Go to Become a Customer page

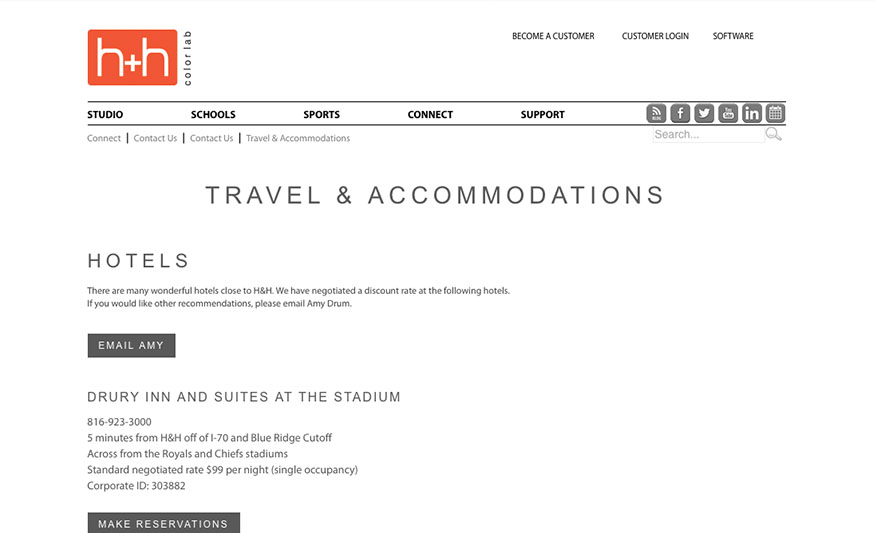[553, 36]
